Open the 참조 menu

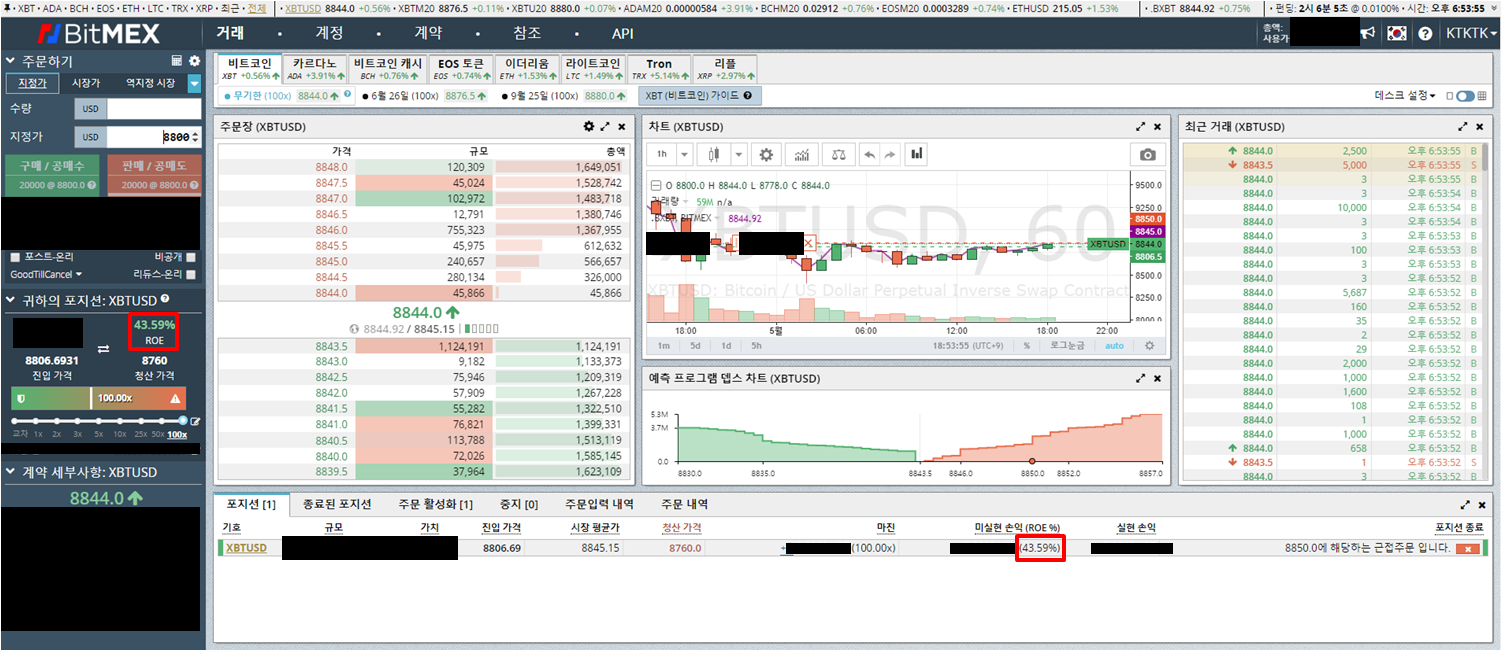[x=527, y=33]
